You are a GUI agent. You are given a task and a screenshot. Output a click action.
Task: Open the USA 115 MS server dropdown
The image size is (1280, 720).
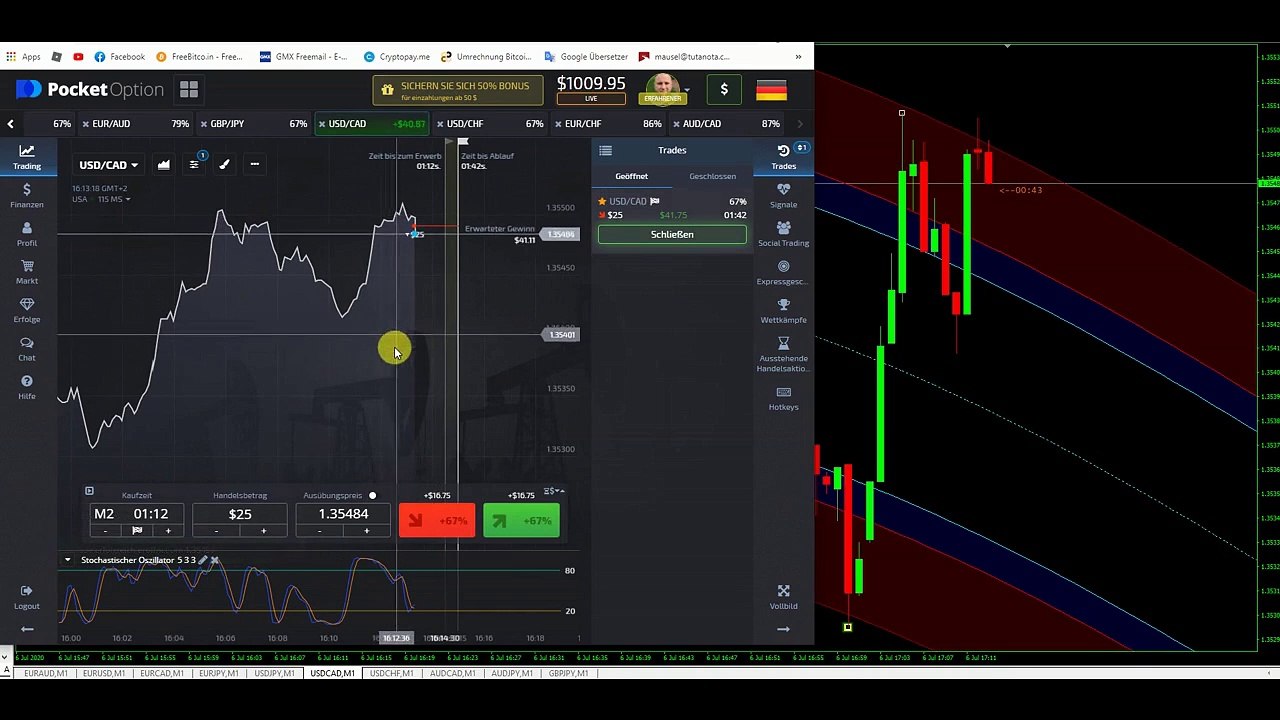[x=101, y=199]
